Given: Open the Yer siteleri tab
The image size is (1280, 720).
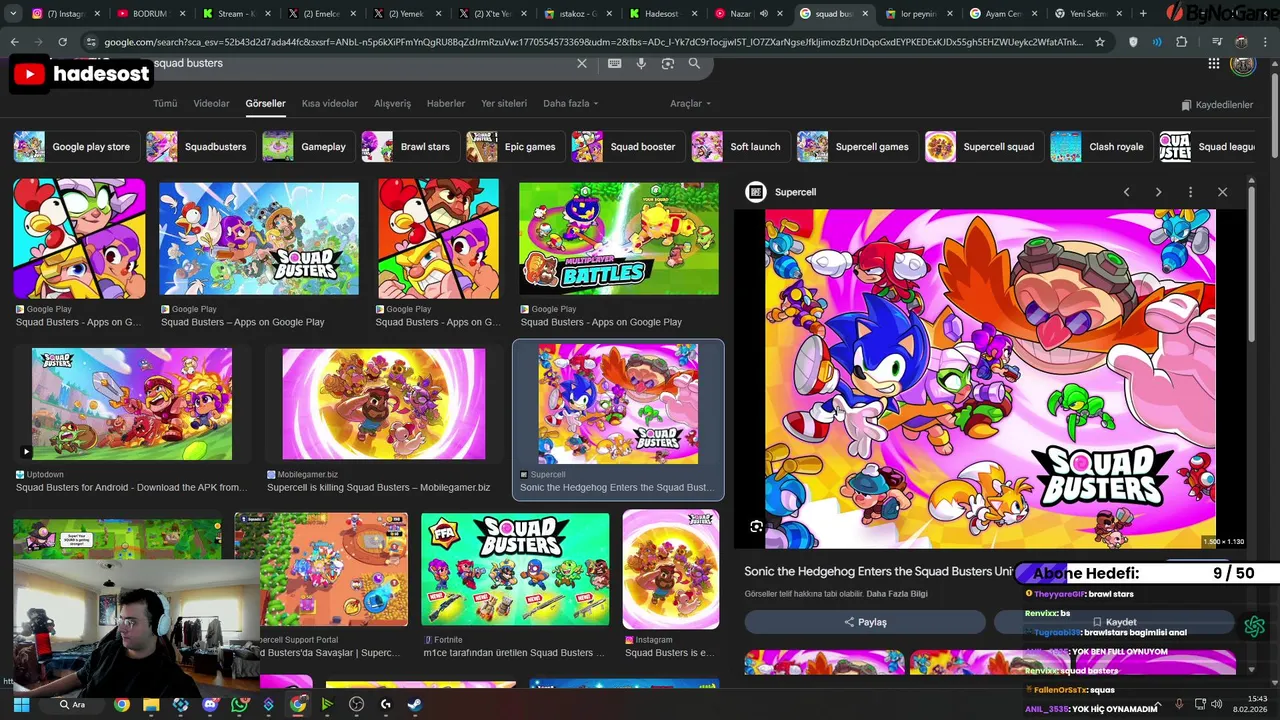Looking at the screenshot, I should coord(504,104).
